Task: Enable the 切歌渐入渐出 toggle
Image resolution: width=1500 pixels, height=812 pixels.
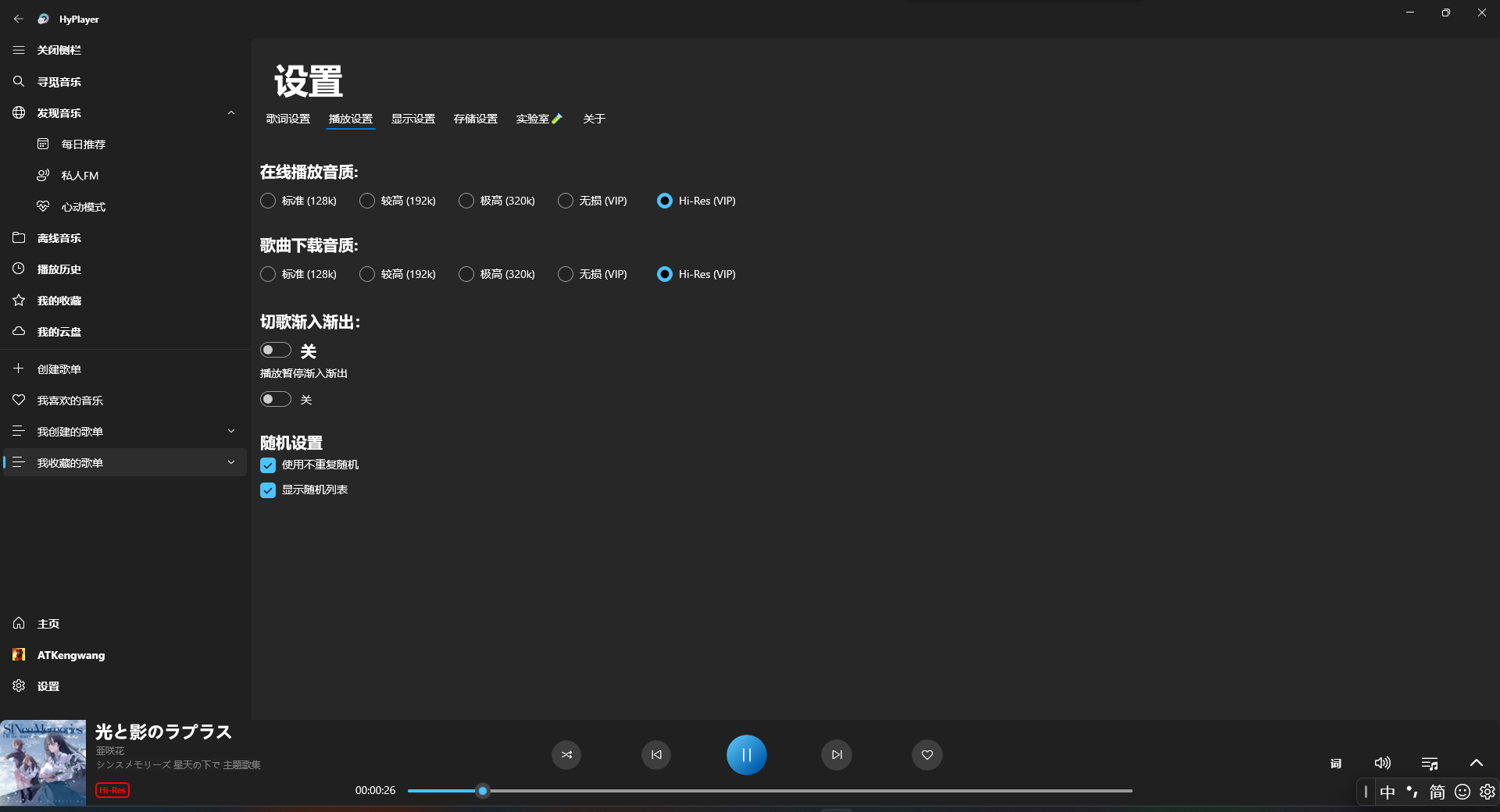Action: 275,350
